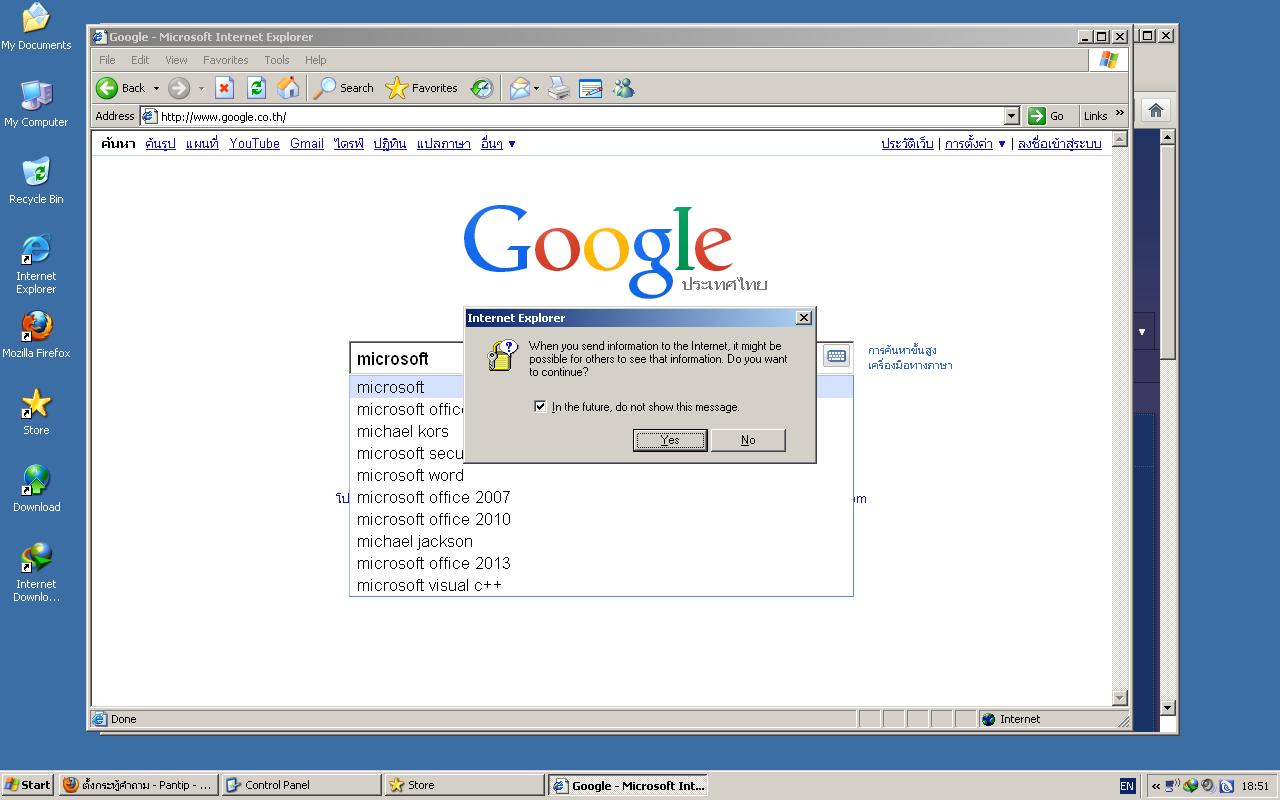Image resolution: width=1280 pixels, height=800 pixels.
Task: Open the การตั้งค่า settings dropdown on Google
Action: point(975,144)
